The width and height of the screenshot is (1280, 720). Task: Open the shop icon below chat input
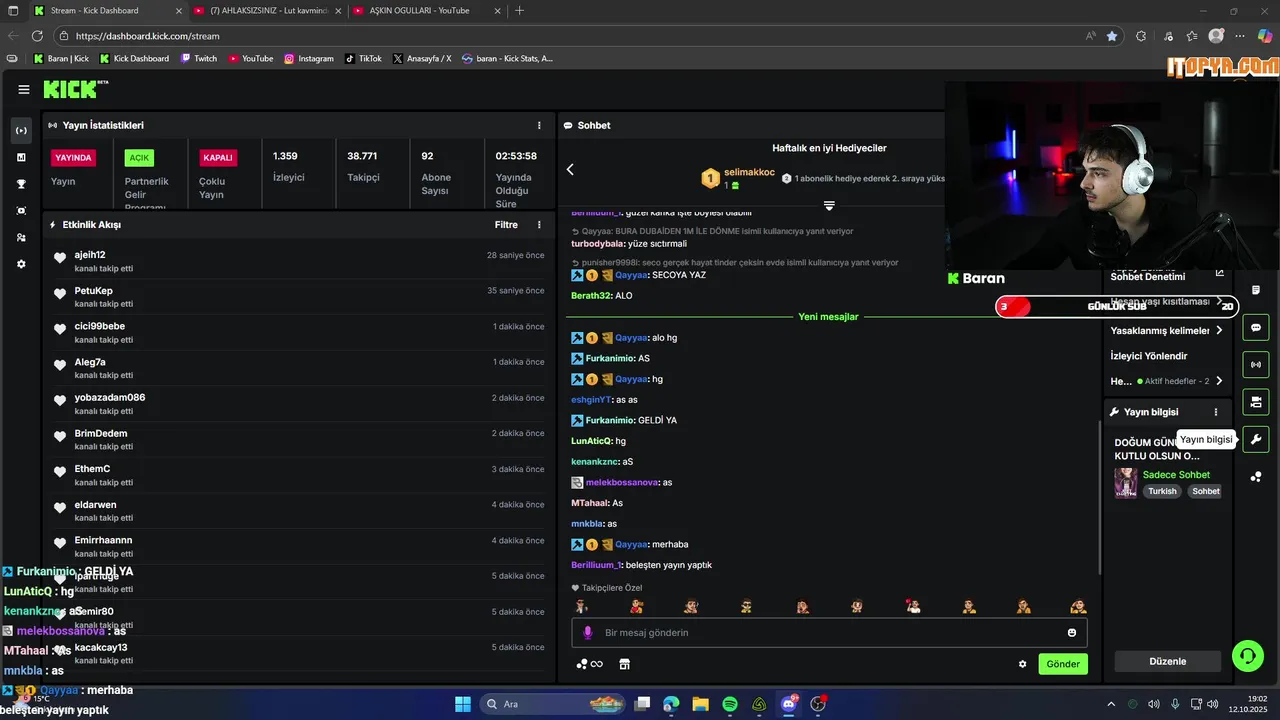click(625, 664)
